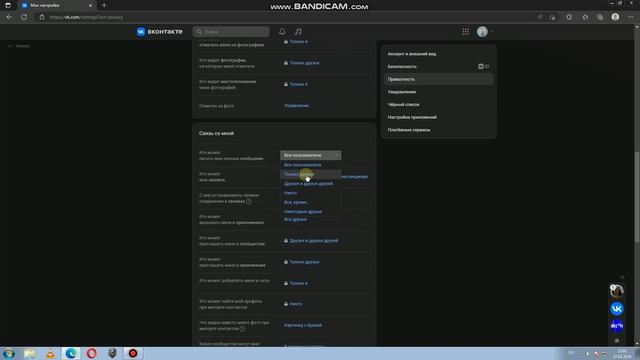The width and height of the screenshot is (640, 360).
Task: Click the VK search field
Action: click(x=231, y=31)
